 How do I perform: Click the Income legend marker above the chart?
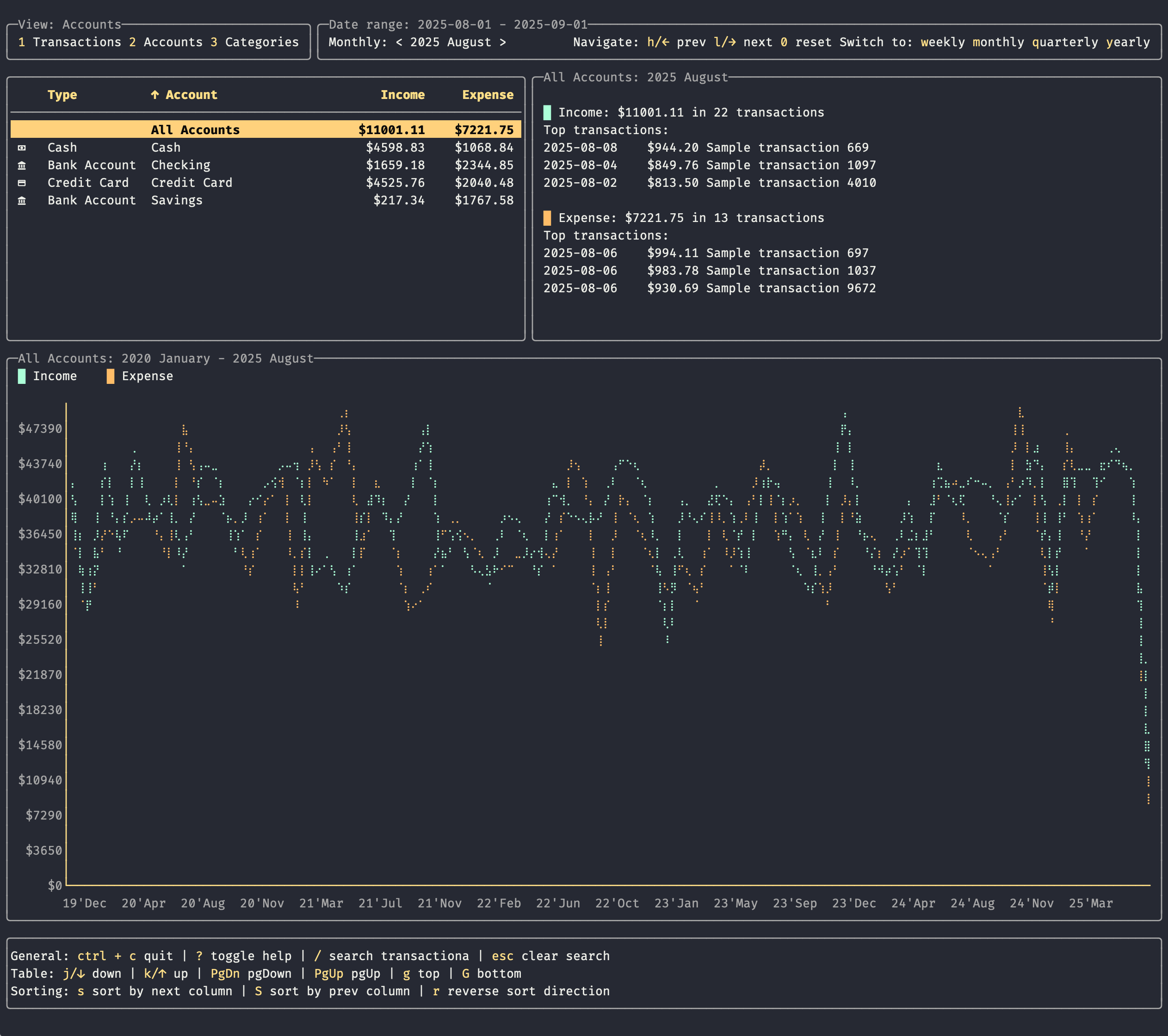22,376
